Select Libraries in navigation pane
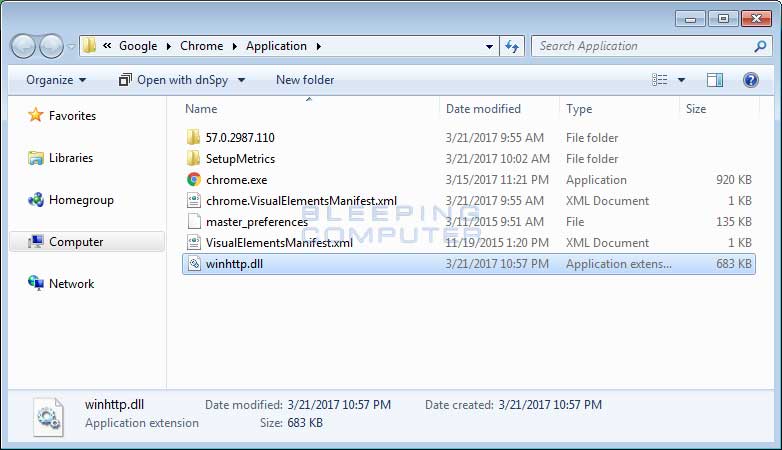This screenshot has height=450, width=782. click(x=71, y=158)
